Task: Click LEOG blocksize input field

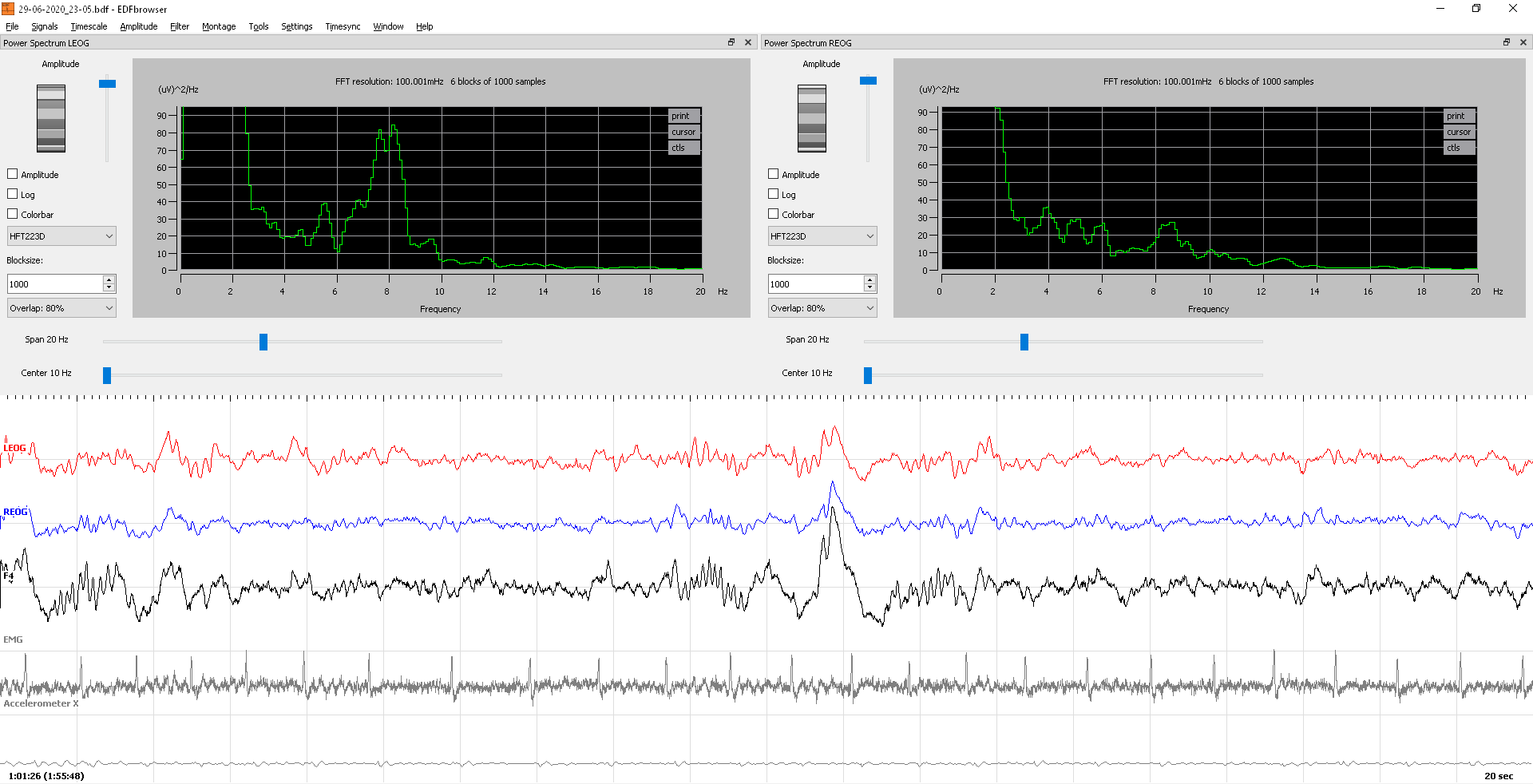Action: [x=55, y=284]
